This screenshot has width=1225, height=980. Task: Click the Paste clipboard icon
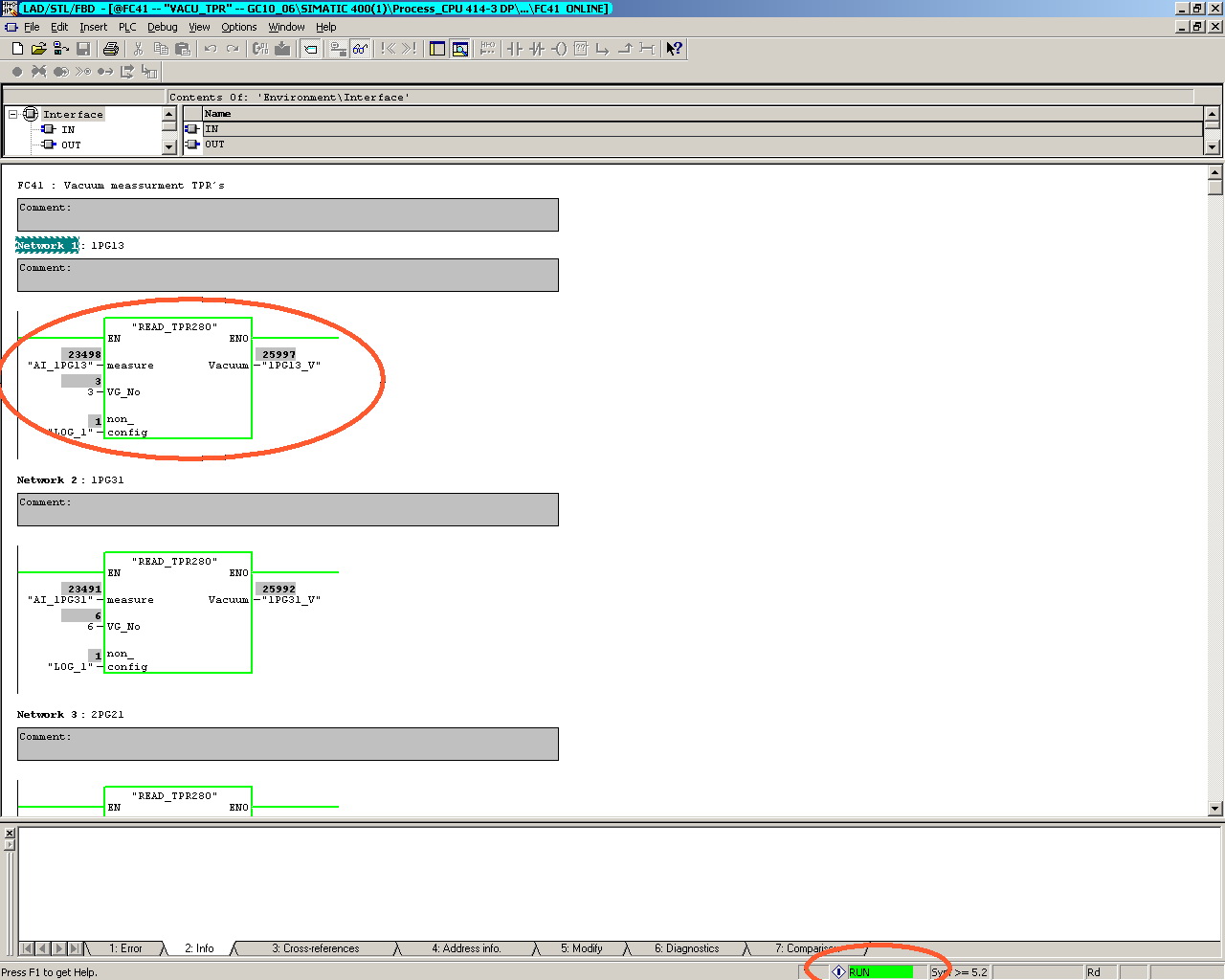click(x=183, y=49)
